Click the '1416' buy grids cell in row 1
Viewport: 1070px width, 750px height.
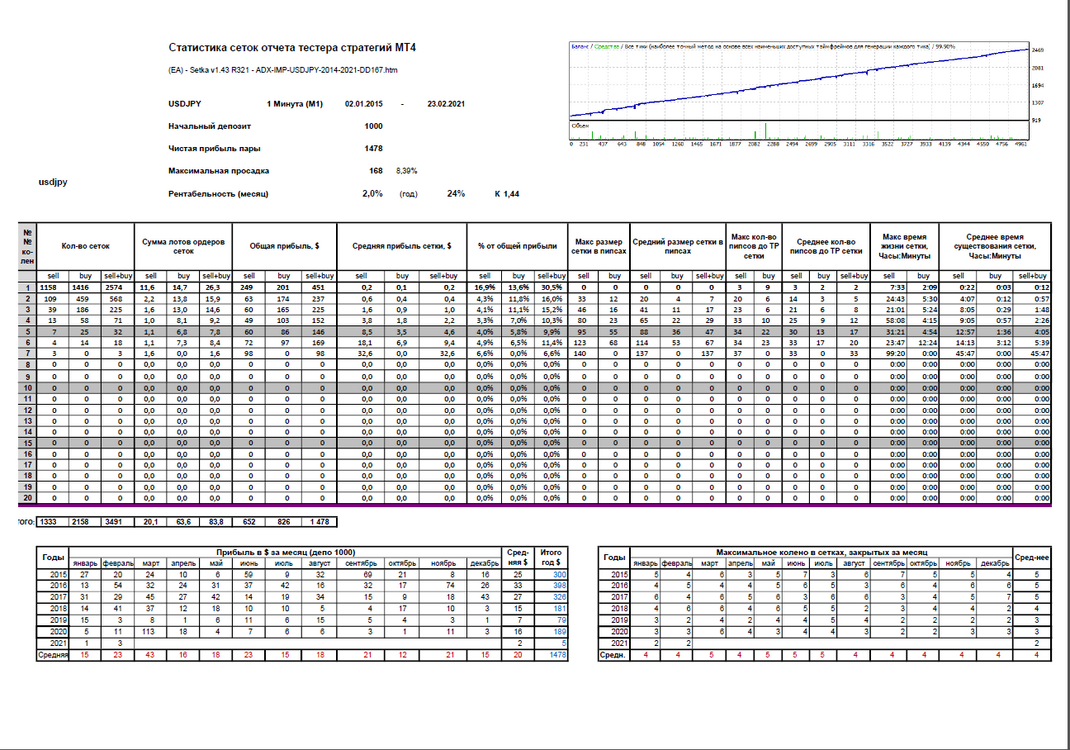[x=85, y=287]
